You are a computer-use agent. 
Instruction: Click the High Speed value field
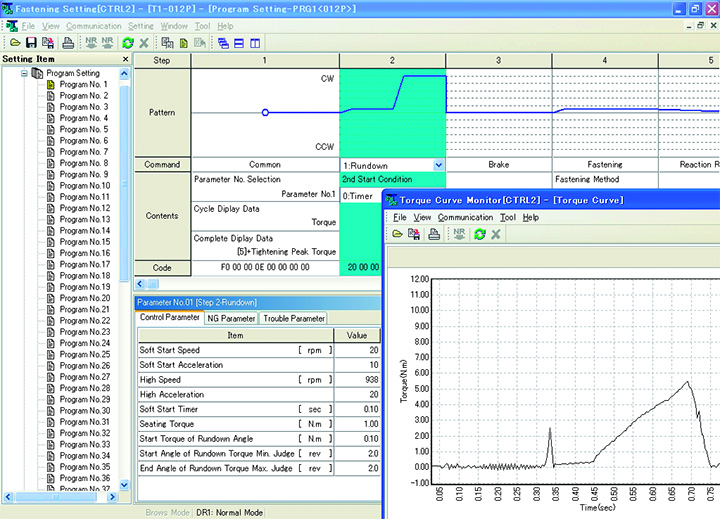[357, 380]
